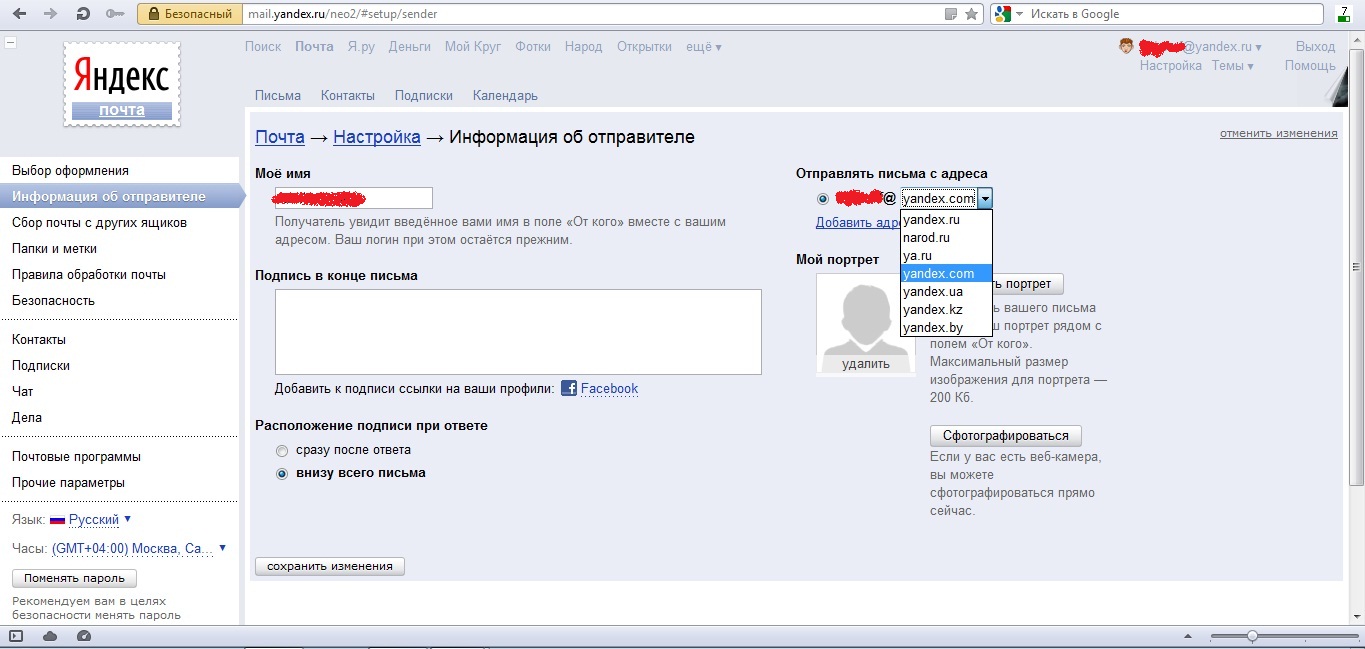
Task: Adjust the zoom slider in the status bar
Action: (1252, 636)
